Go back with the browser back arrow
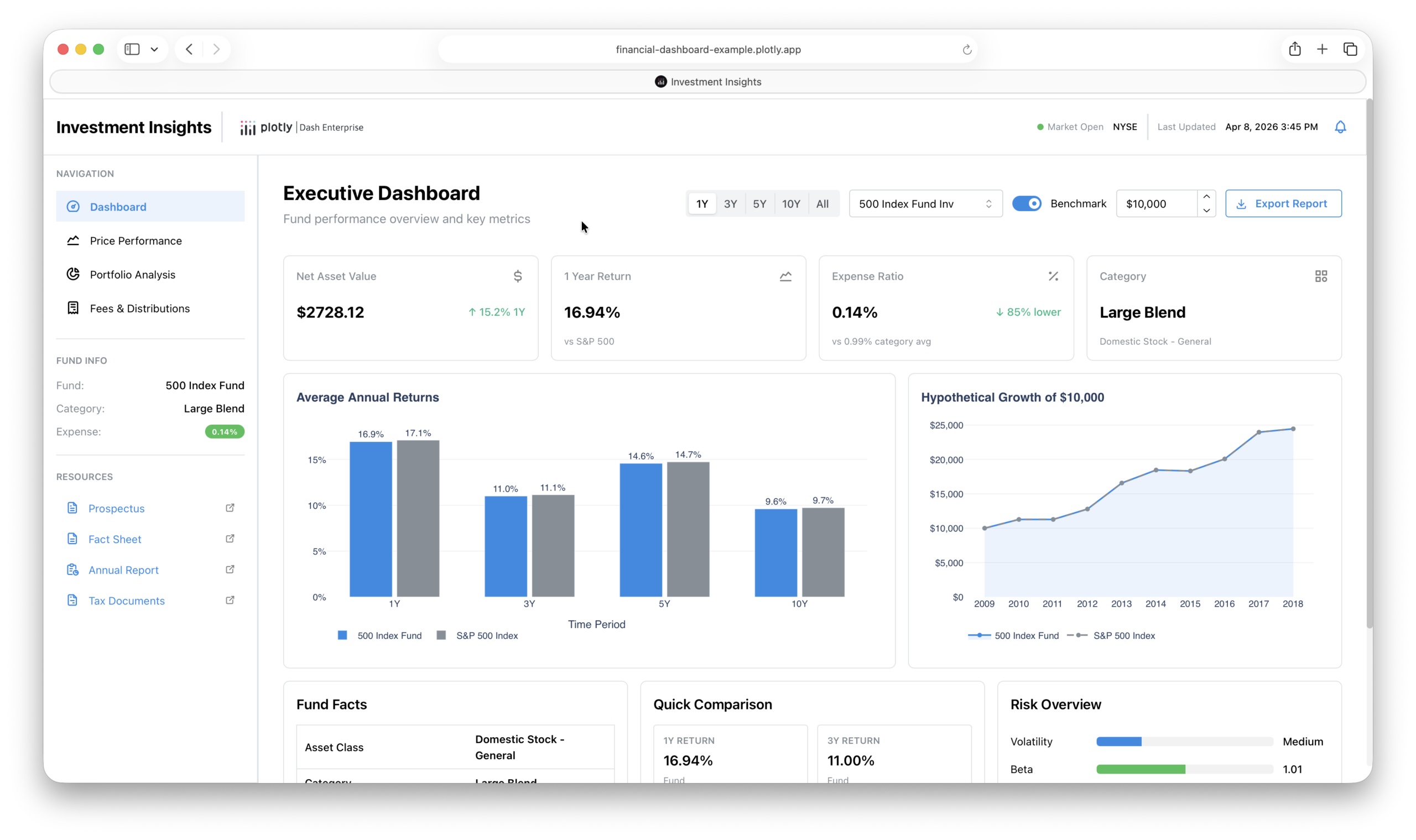This screenshot has width=1416, height=840. 189,49
